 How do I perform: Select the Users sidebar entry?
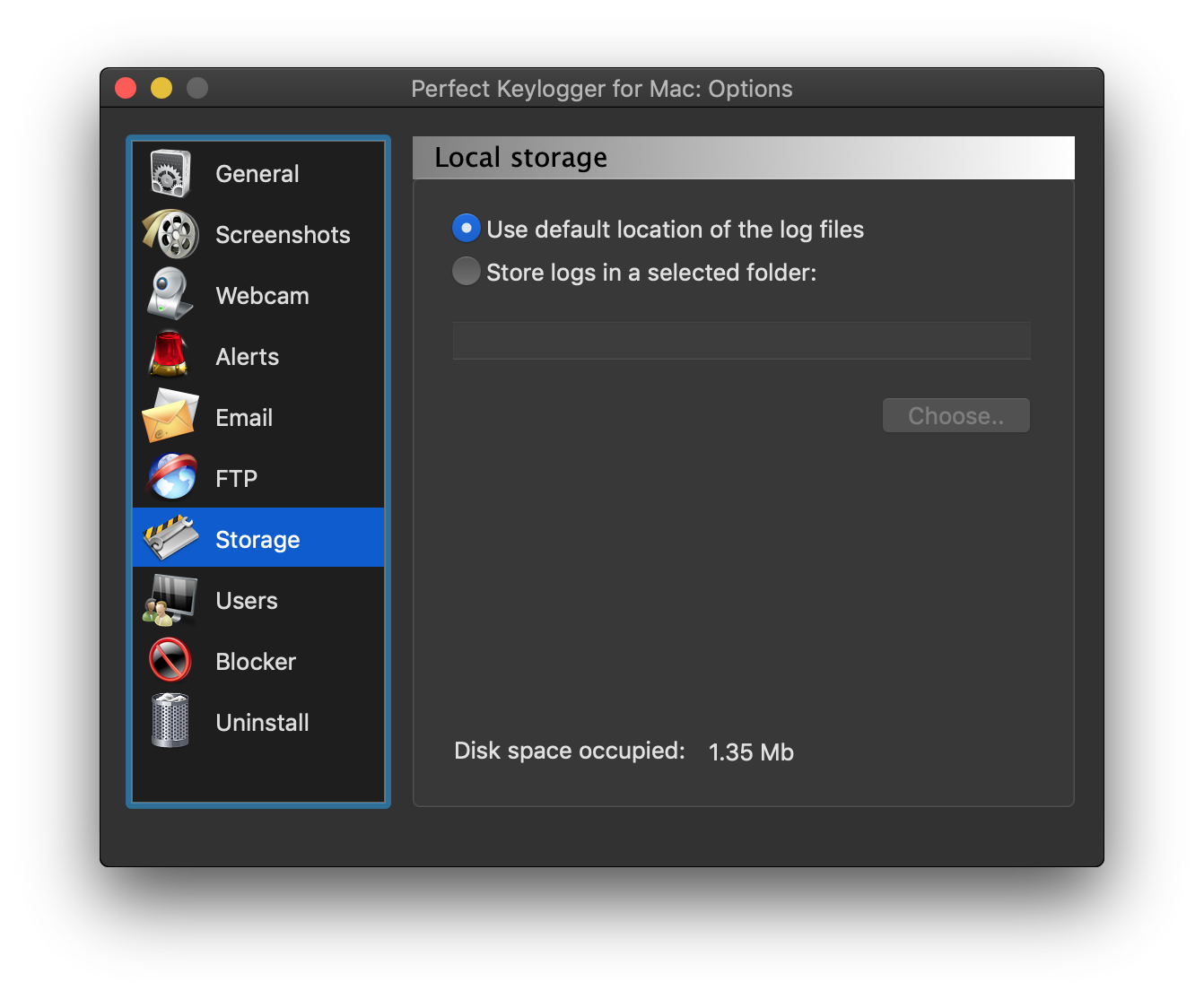tap(246, 599)
